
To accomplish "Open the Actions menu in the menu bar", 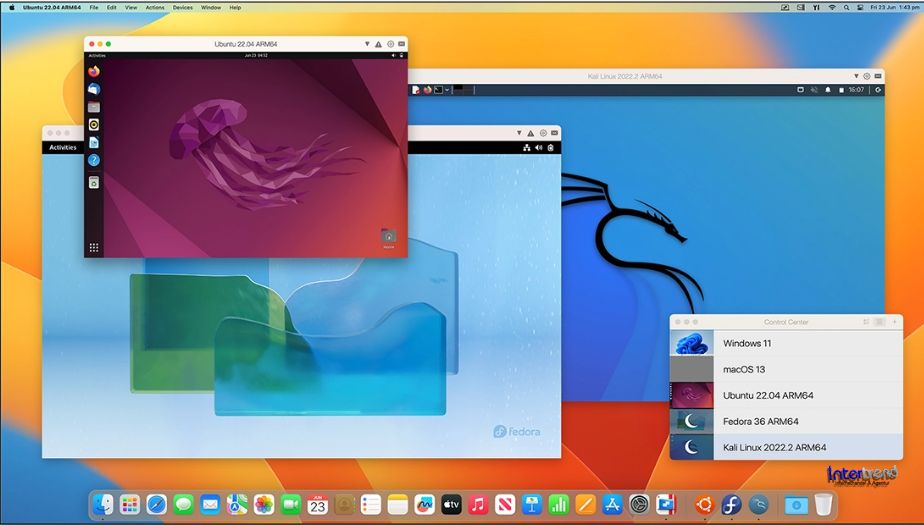I will [155, 7].
